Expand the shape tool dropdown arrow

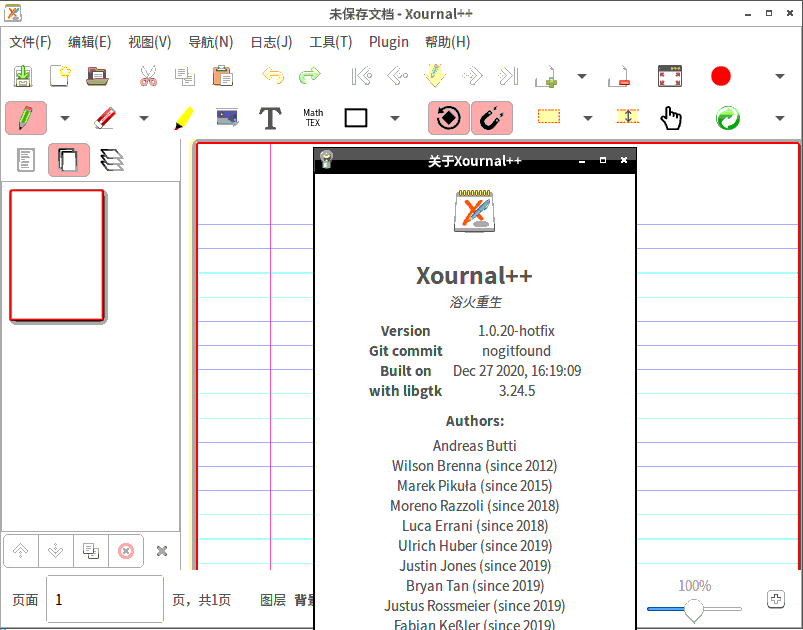click(394, 118)
